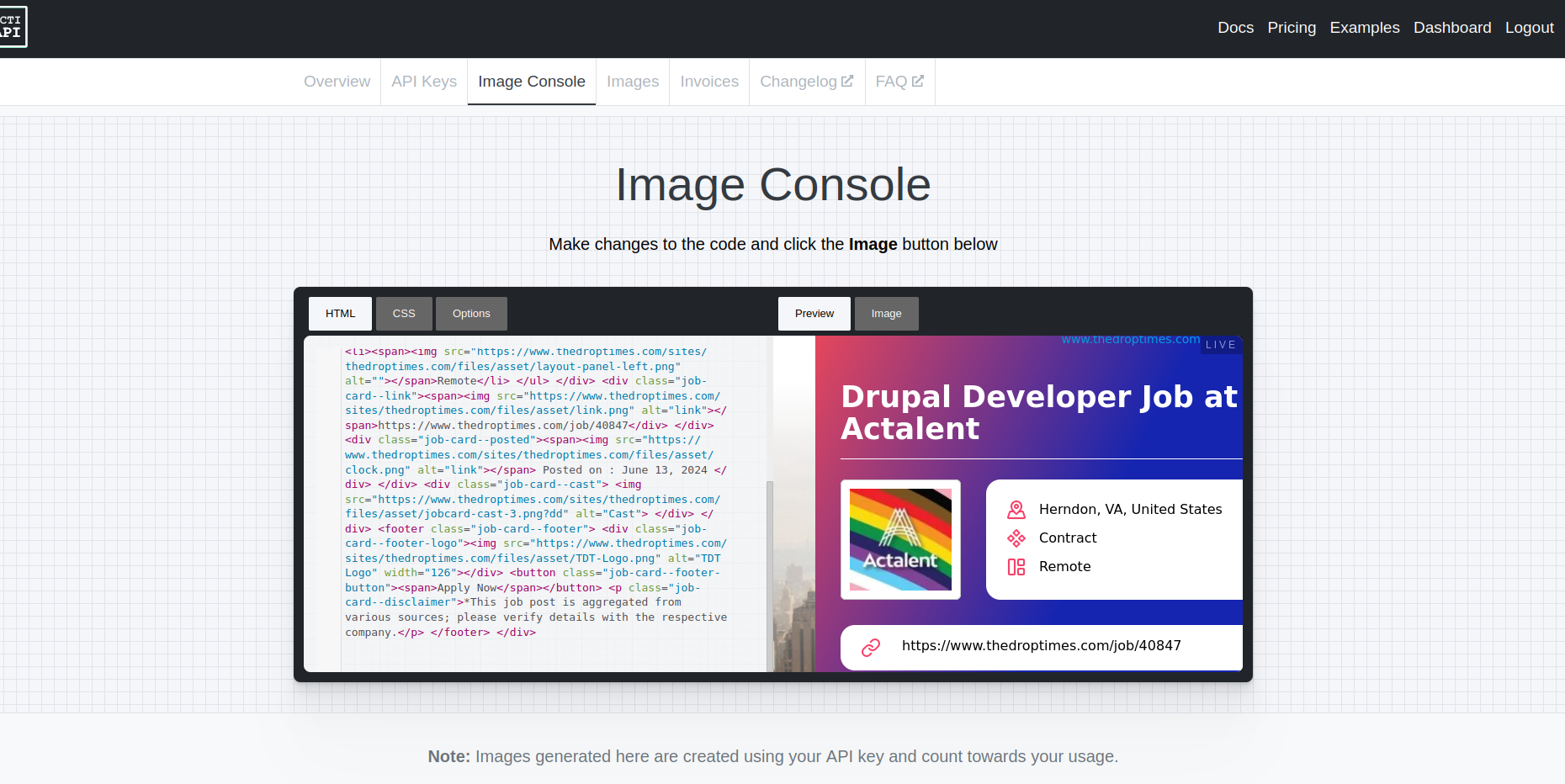Image resolution: width=1565 pixels, height=784 pixels.
Task: Click the Remote layout panel icon
Action: [1016, 567]
